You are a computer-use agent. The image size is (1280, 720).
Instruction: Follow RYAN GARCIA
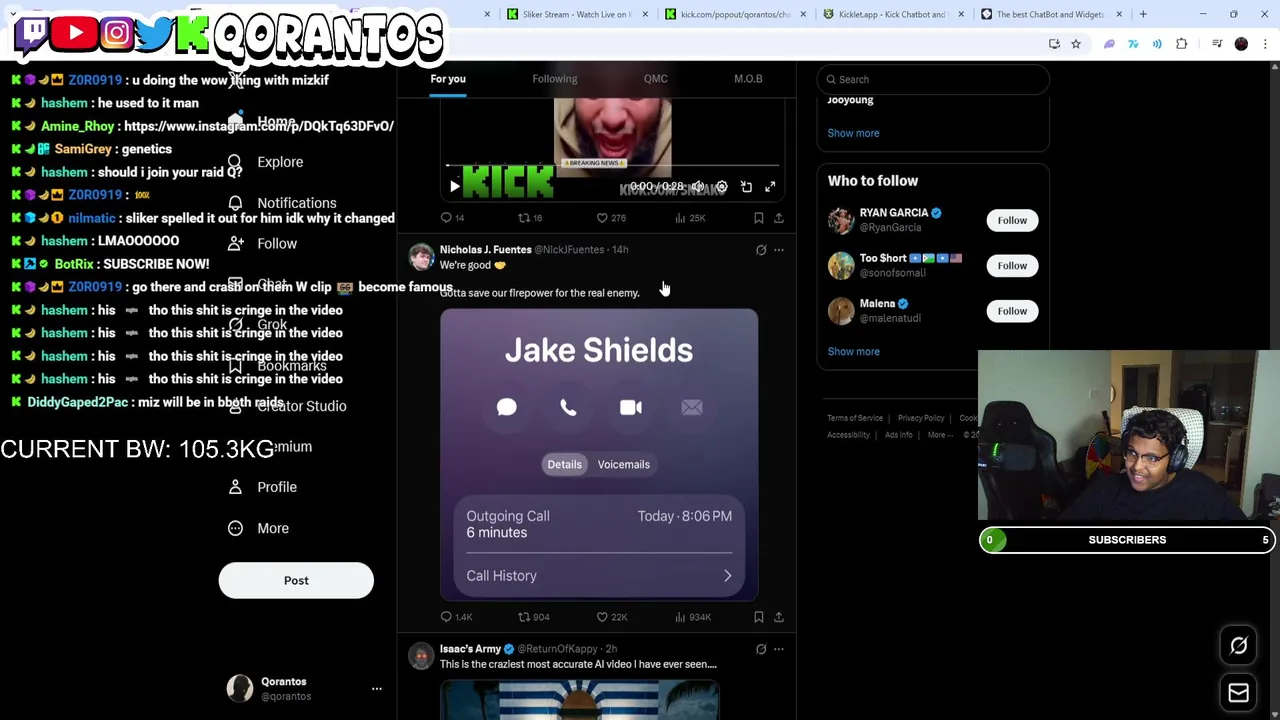(x=1012, y=220)
